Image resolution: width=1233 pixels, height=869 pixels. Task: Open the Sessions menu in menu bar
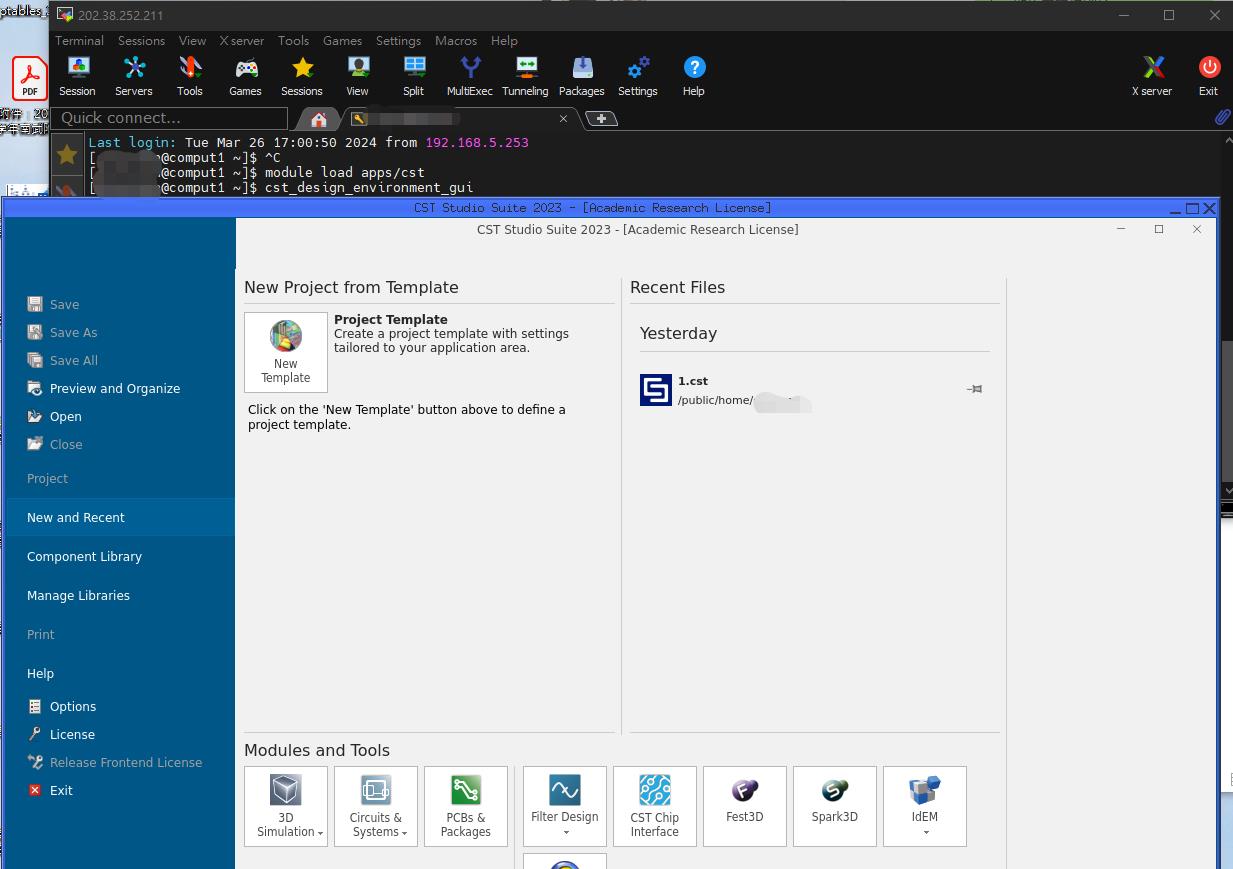coord(141,41)
